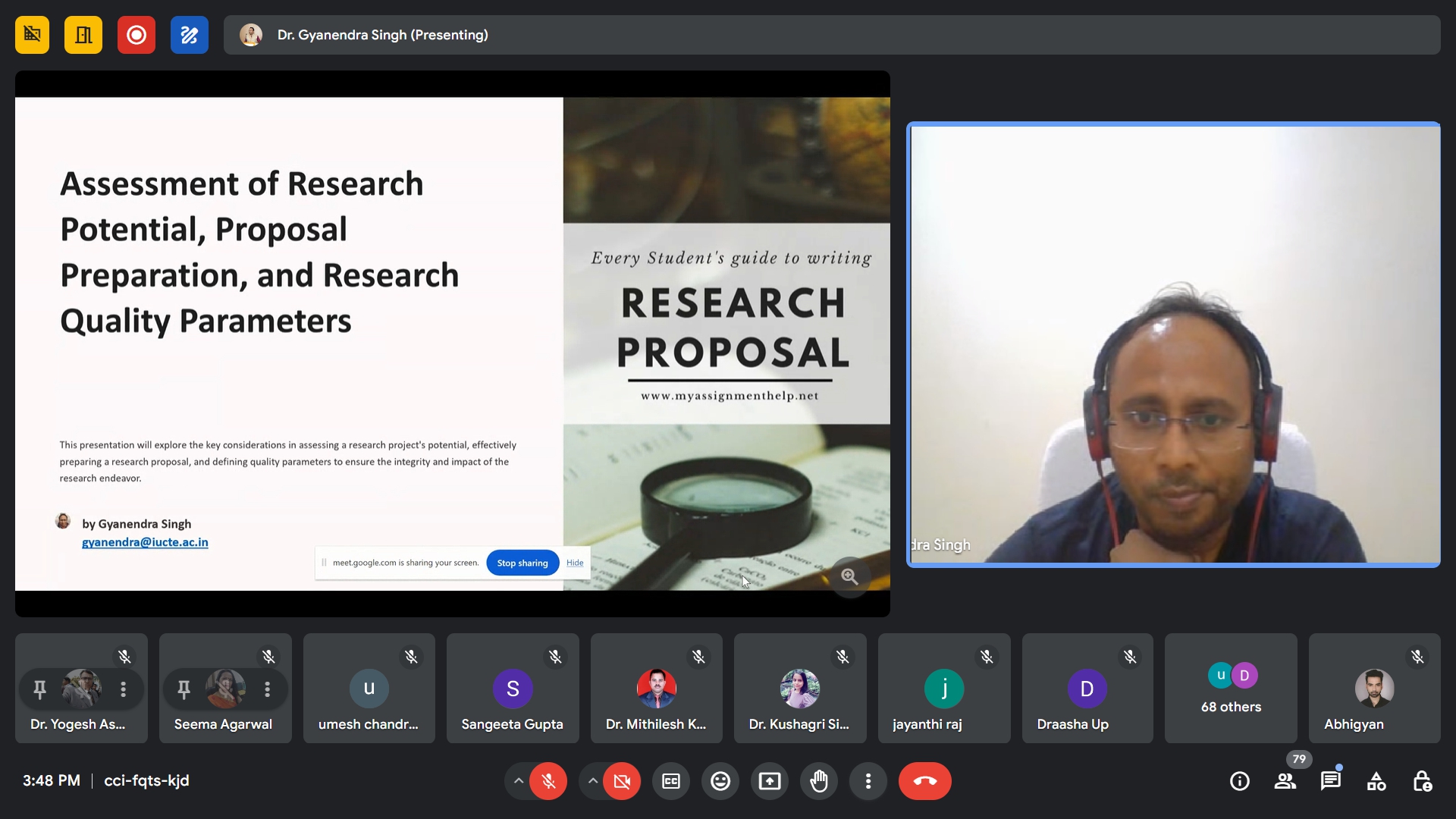Click the Stop sharing button
Viewport: 1456px width, 819px height.
[x=522, y=563]
